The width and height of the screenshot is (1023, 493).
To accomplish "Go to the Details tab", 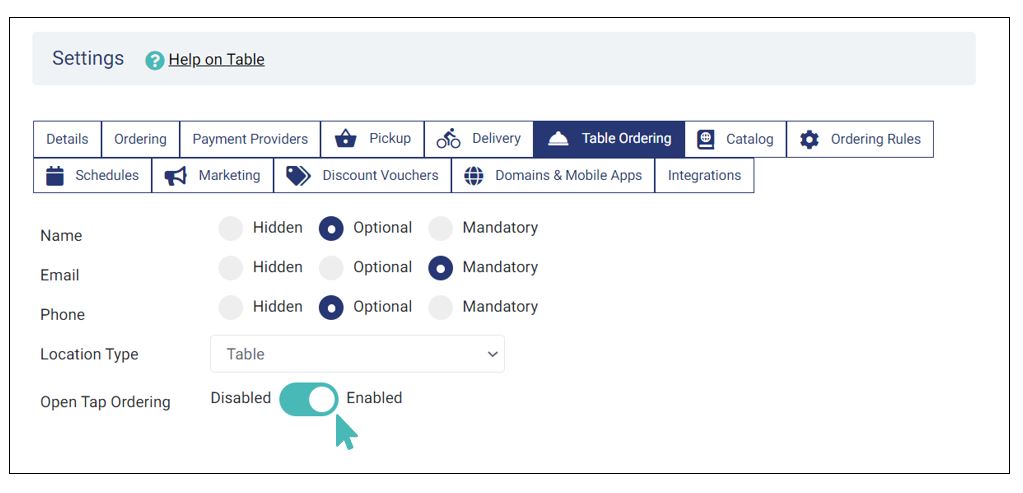I will click(67, 140).
